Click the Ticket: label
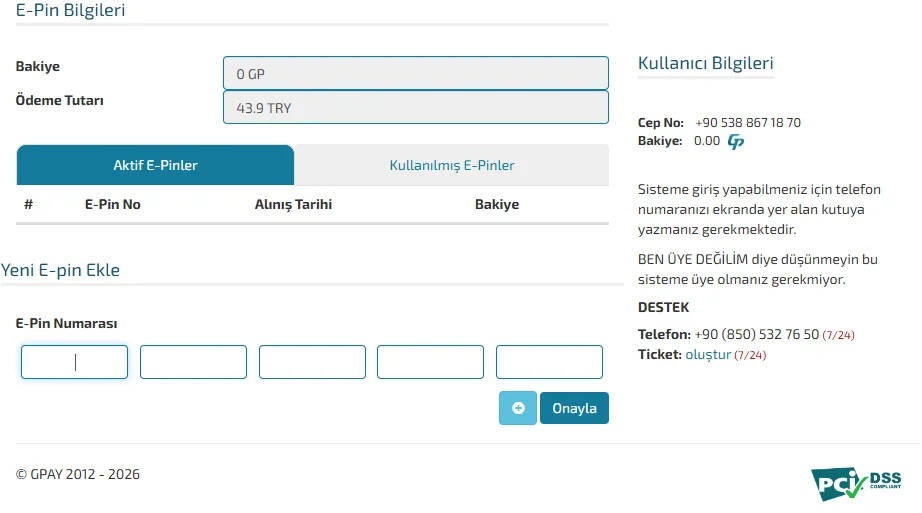The height and width of the screenshot is (513, 922). coord(660,354)
